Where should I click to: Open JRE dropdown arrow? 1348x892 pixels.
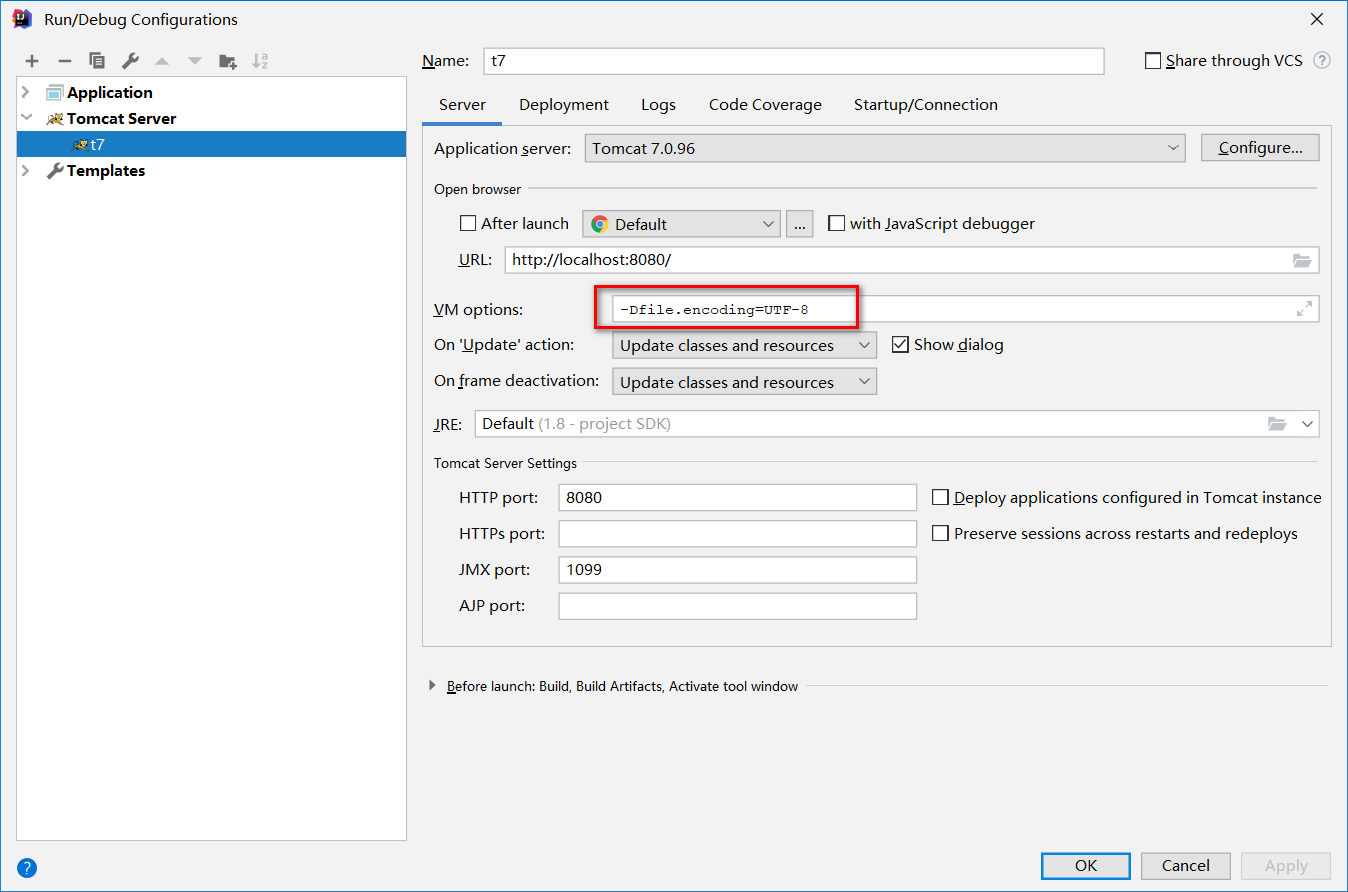(1307, 424)
